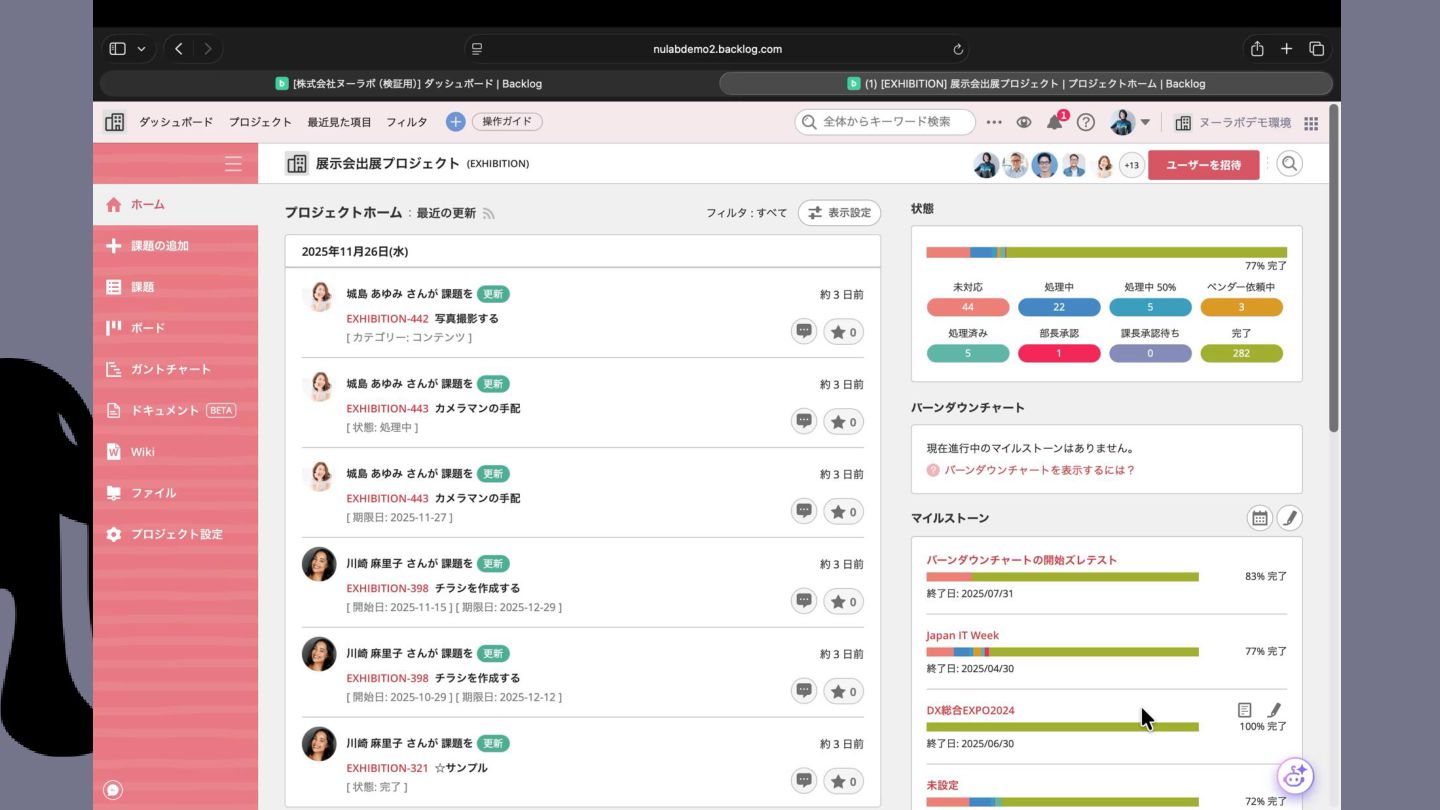
Task: Click the Backlog logo icon in header
Action: [115, 122]
